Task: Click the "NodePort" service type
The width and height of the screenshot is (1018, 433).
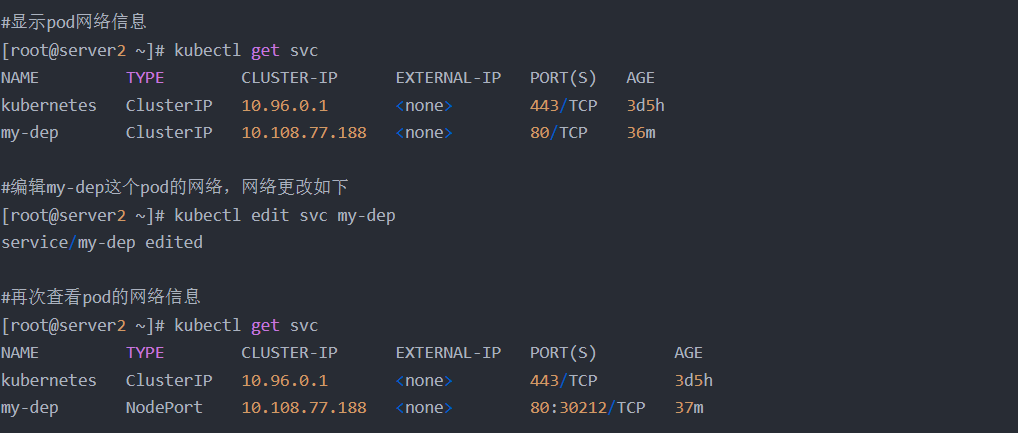Action: click(164, 408)
